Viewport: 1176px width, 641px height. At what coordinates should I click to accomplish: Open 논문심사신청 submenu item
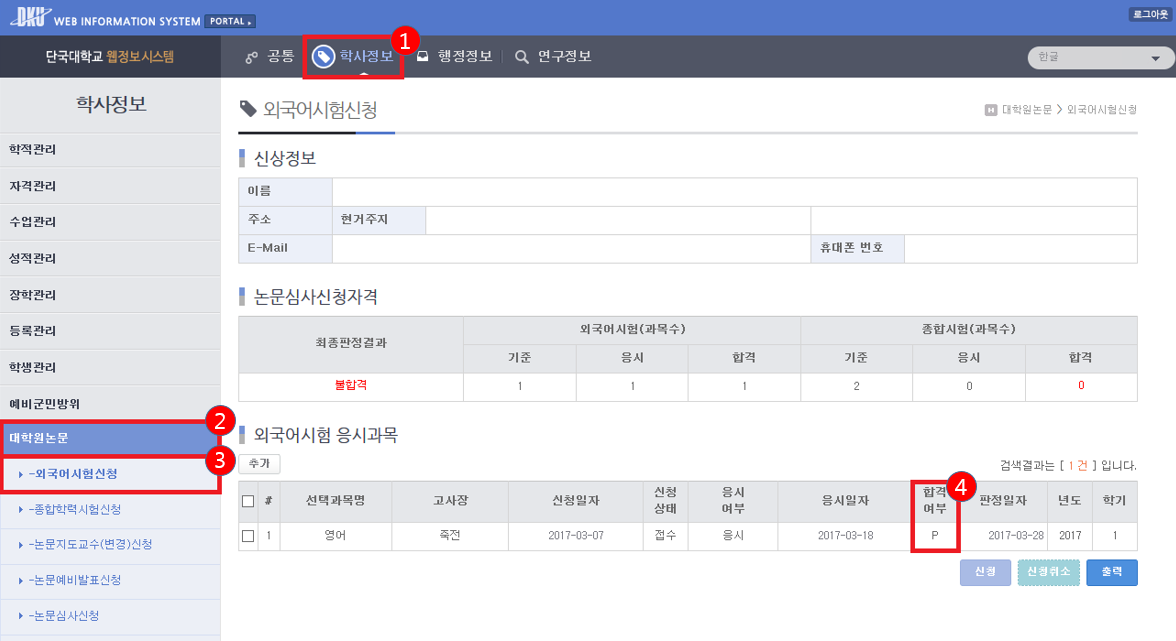click(65, 615)
